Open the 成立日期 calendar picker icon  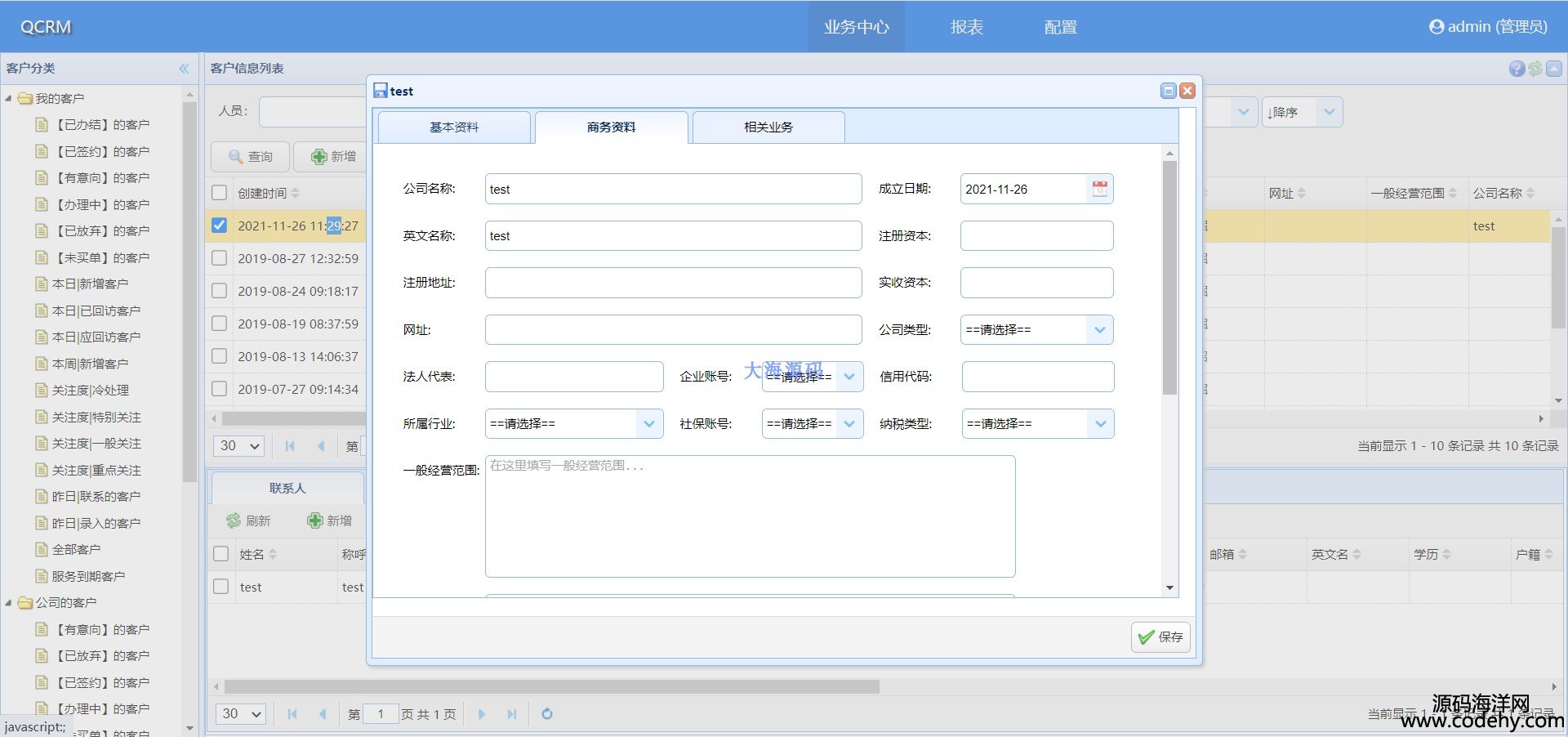(x=1099, y=189)
